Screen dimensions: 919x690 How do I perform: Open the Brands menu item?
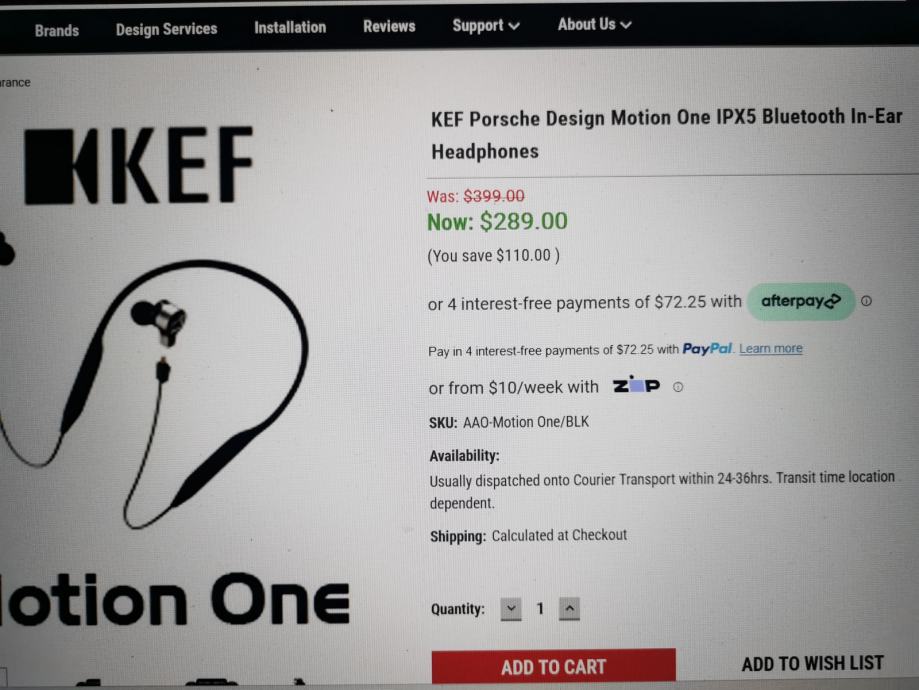(x=57, y=30)
